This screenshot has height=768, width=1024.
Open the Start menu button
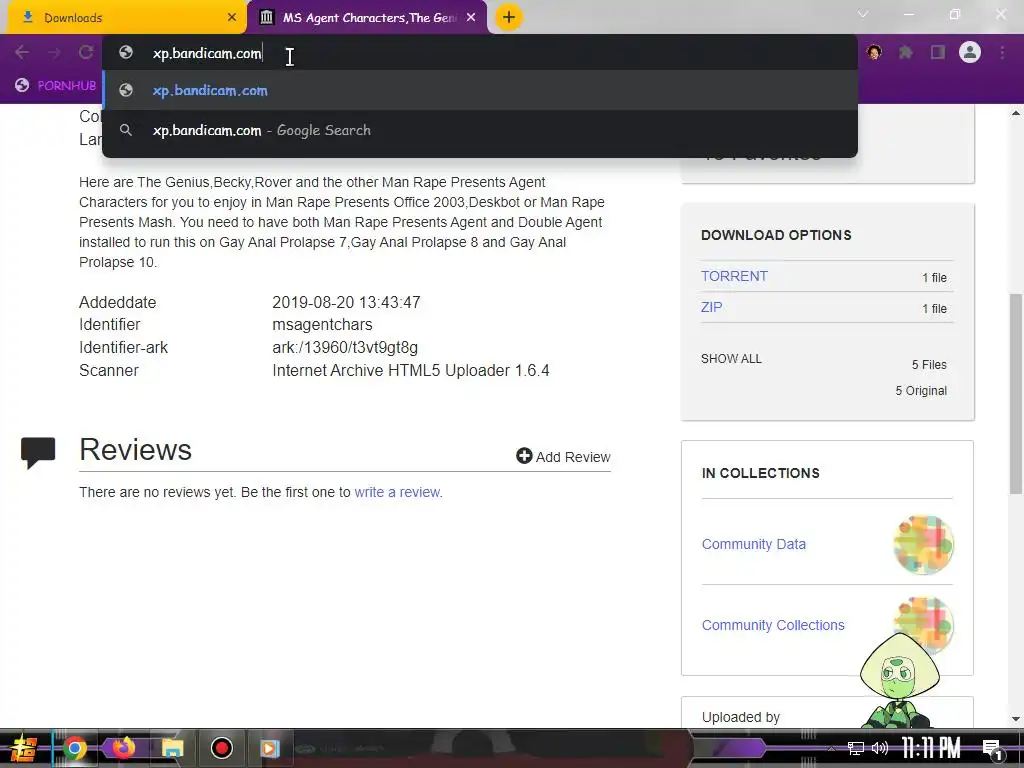24,748
